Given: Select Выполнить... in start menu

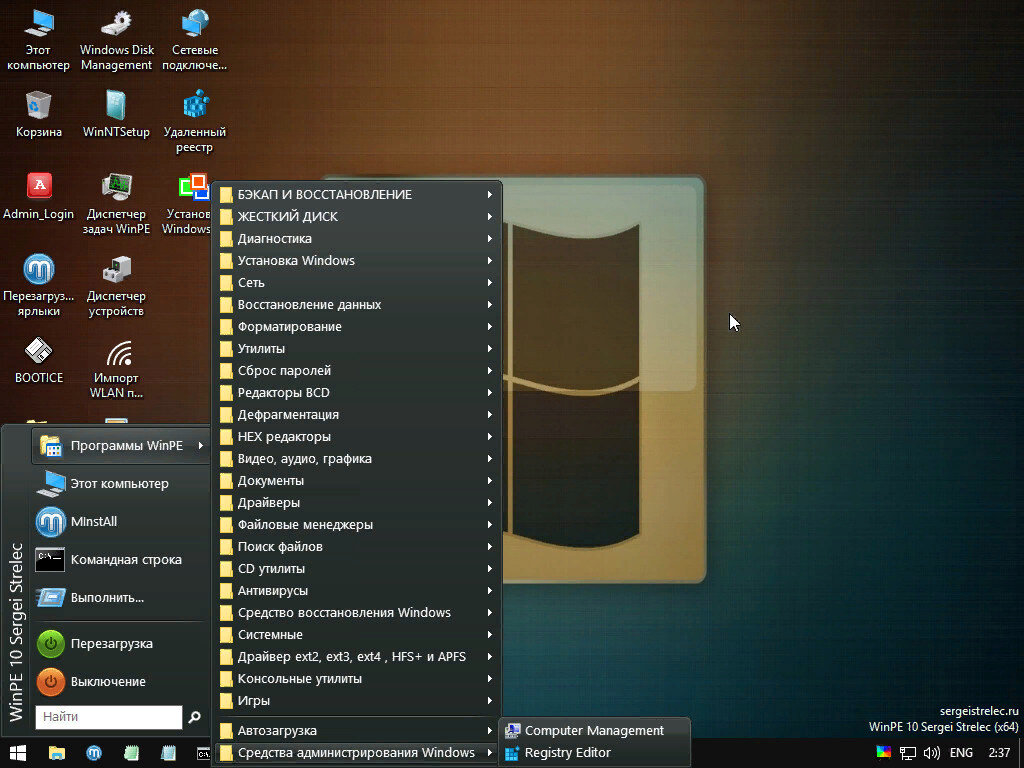Looking at the screenshot, I should (x=121, y=598).
